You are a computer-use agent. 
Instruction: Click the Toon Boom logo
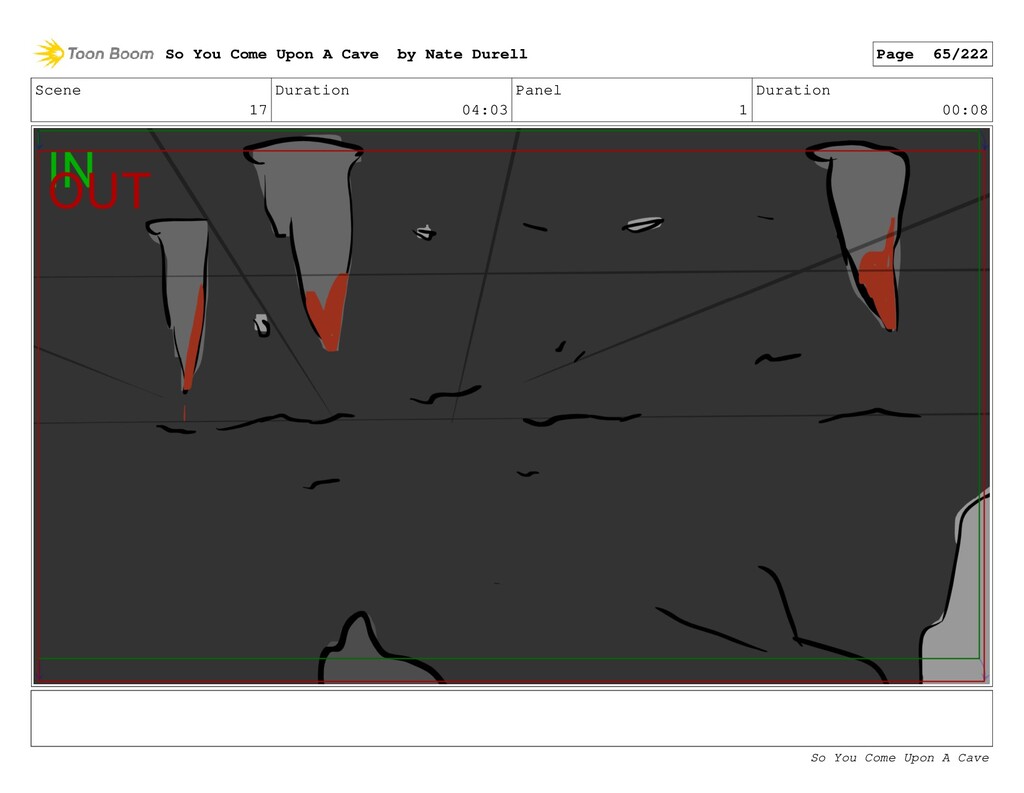(94, 54)
